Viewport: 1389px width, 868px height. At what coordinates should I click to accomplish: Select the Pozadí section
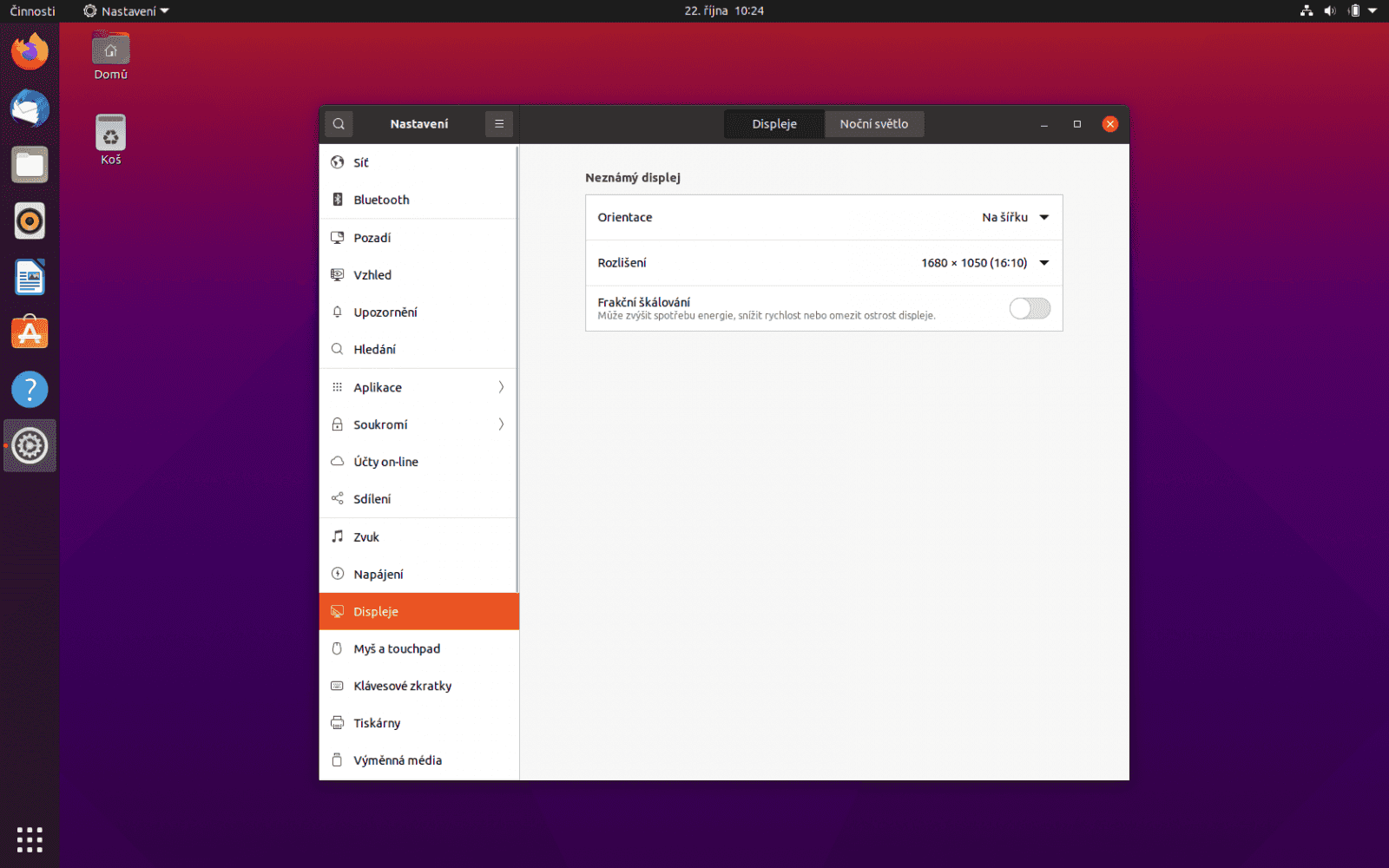pyautogui.click(x=372, y=237)
